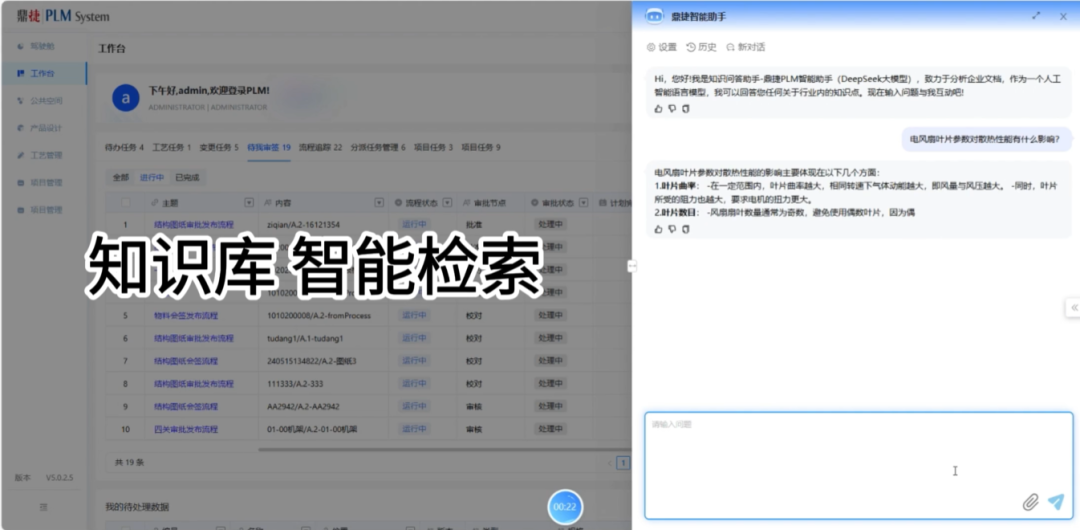Open 产品设计 in the sidebar
This screenshot has width=1080, height=530.
pyautogui.click(x=41, y=128)
